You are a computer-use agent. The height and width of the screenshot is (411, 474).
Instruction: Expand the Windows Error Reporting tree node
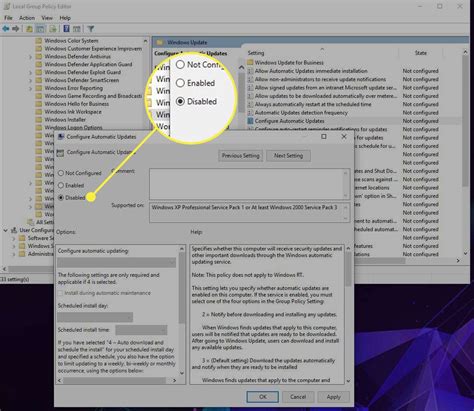30,88
